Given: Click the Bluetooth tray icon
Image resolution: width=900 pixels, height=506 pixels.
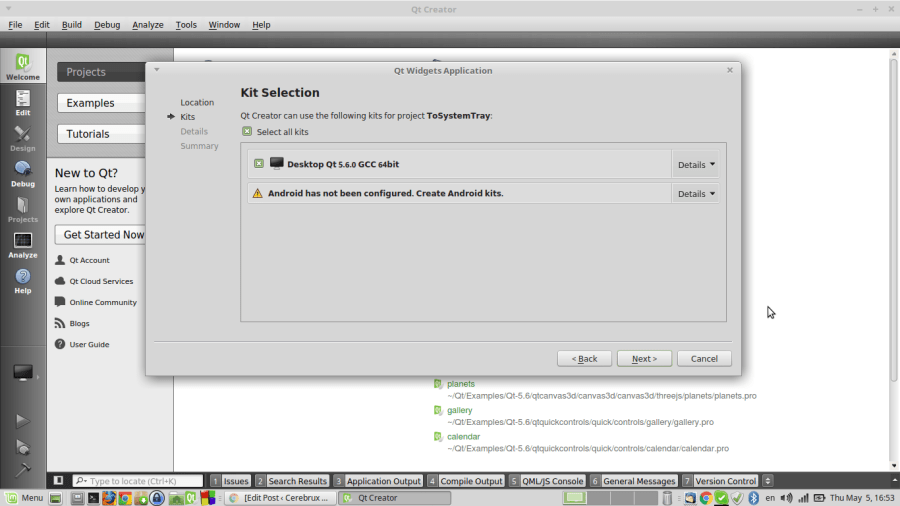Looking at the screenshot, I should coord(754,497).
